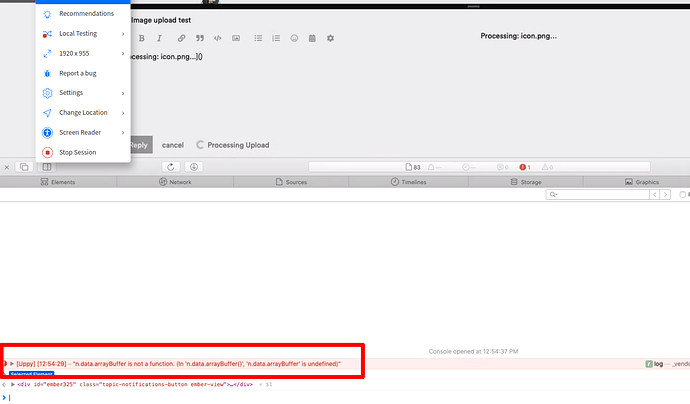690x404 pixels.
Task: Click the download web archive button
Action: 194,167
